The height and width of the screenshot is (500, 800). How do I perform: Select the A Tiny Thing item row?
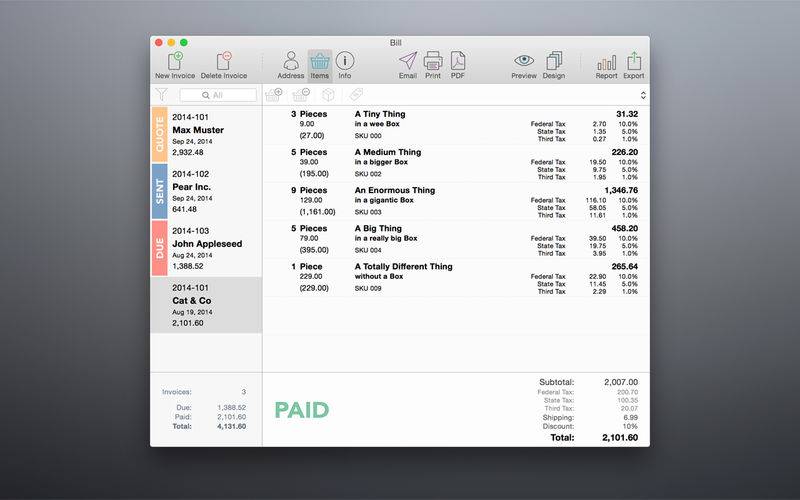[456, 126]
